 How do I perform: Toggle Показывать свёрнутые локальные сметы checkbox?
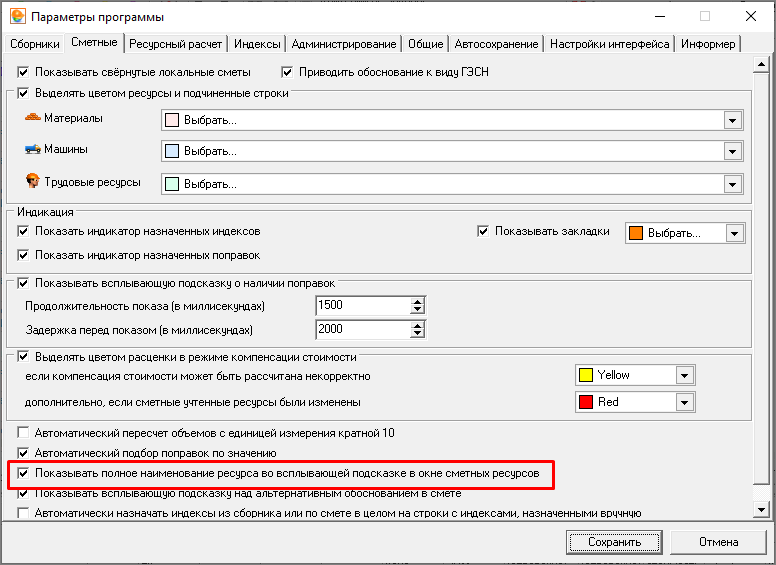pos(24,72)
